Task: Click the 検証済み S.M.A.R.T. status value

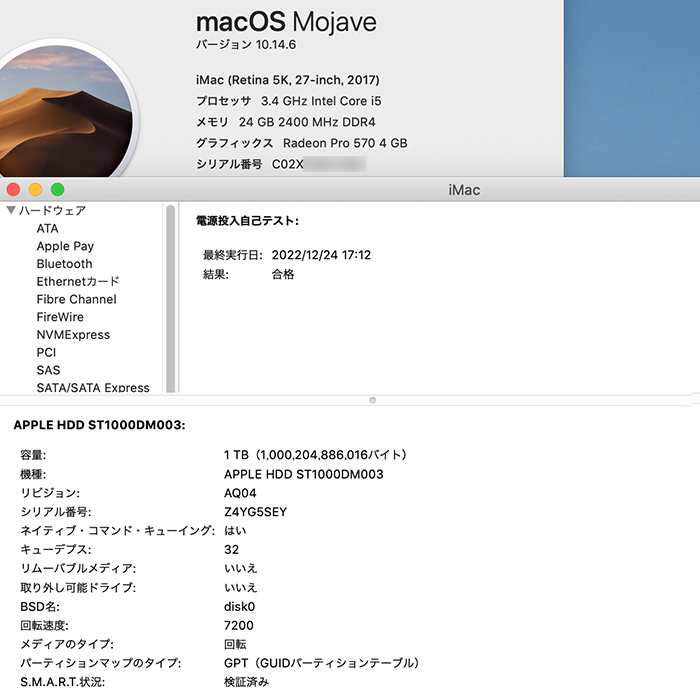Action: coord(246,682)
